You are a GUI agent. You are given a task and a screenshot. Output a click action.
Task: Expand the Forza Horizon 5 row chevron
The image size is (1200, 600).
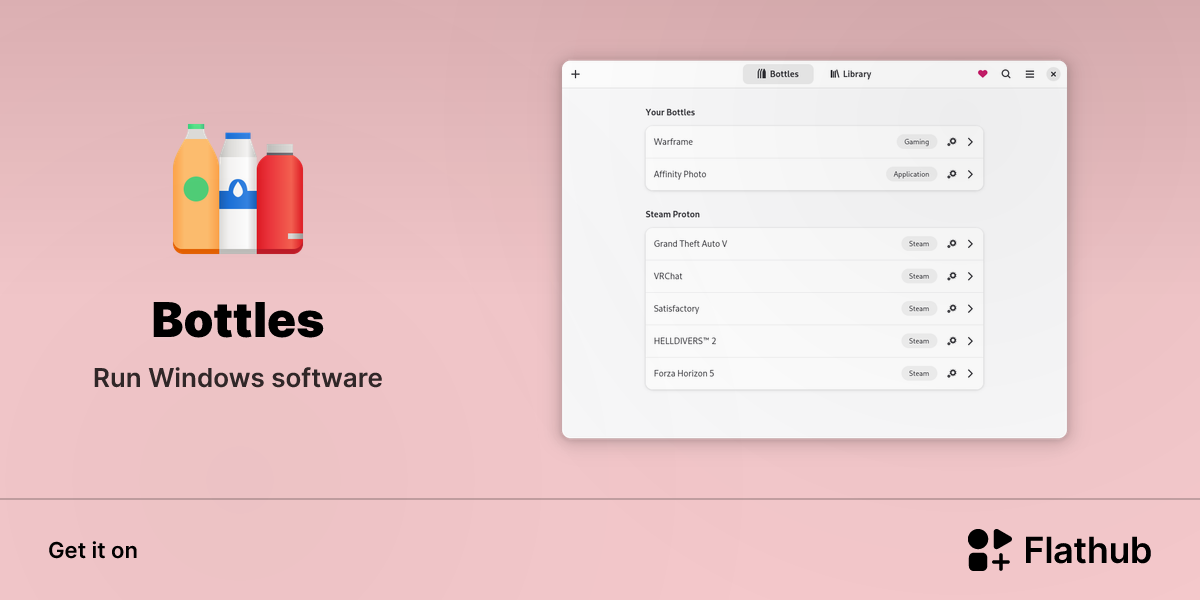pos(970,374)
